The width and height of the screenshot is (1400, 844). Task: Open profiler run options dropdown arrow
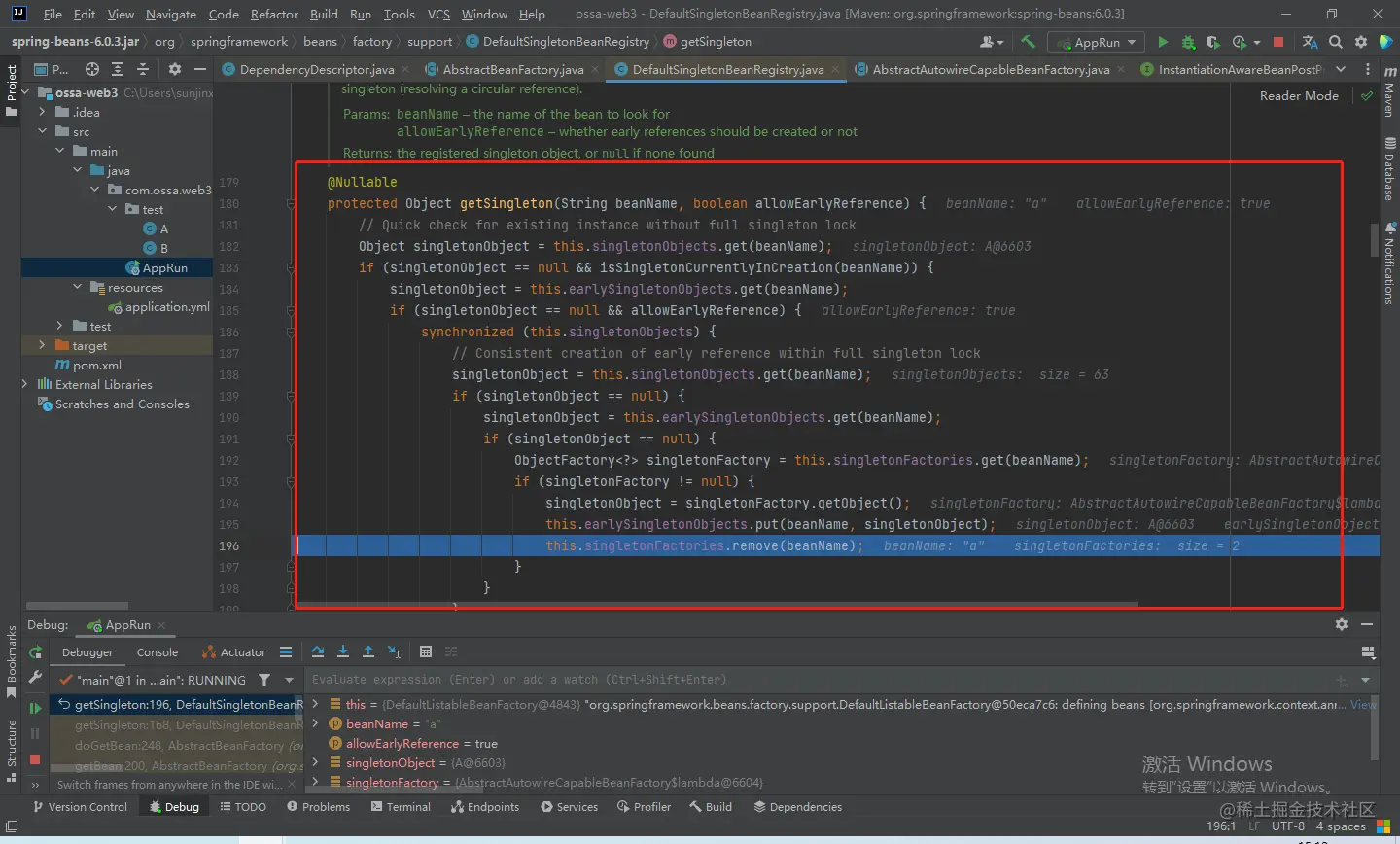tap(1256, 42)
